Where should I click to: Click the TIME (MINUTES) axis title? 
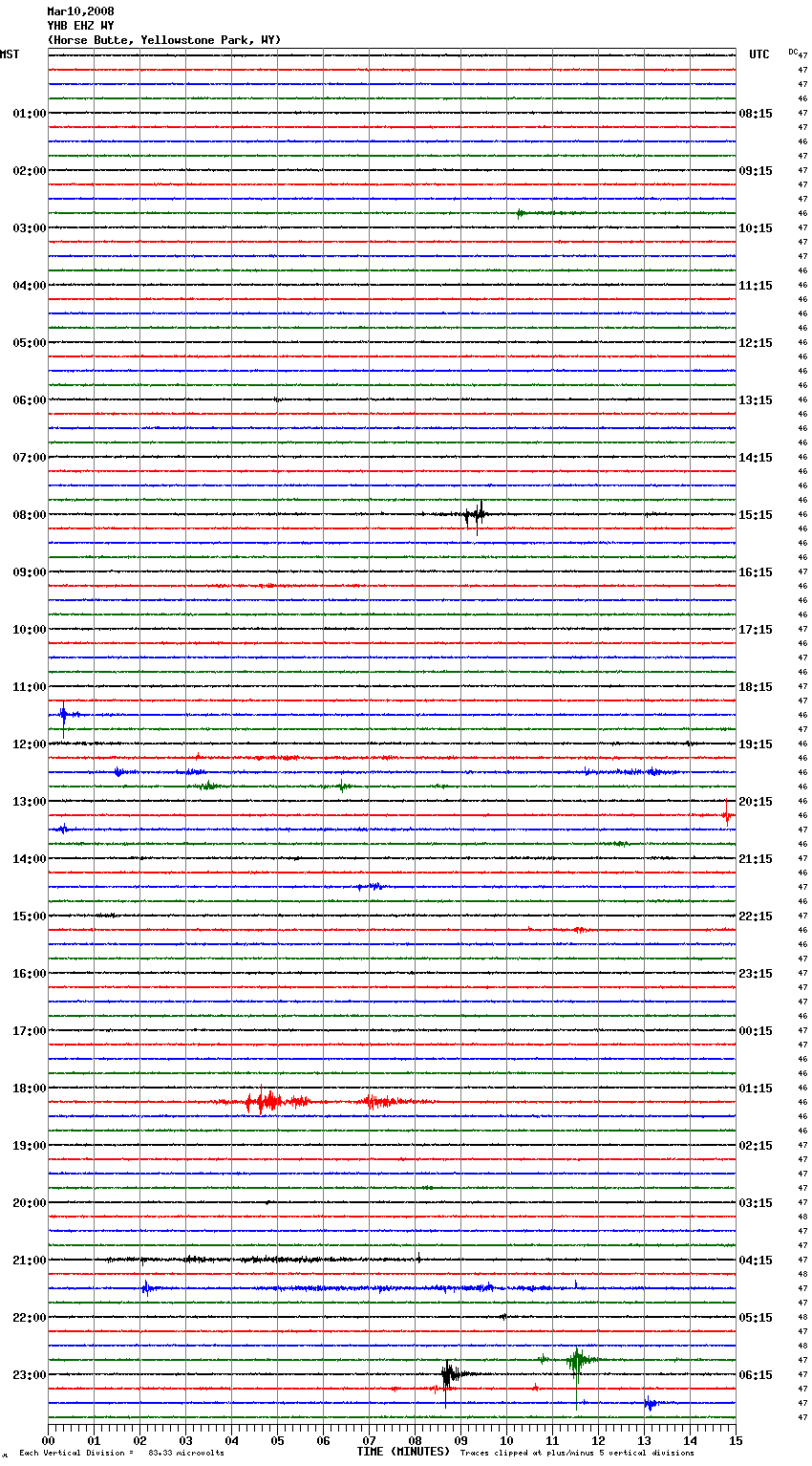click(x=403, y=1452)
